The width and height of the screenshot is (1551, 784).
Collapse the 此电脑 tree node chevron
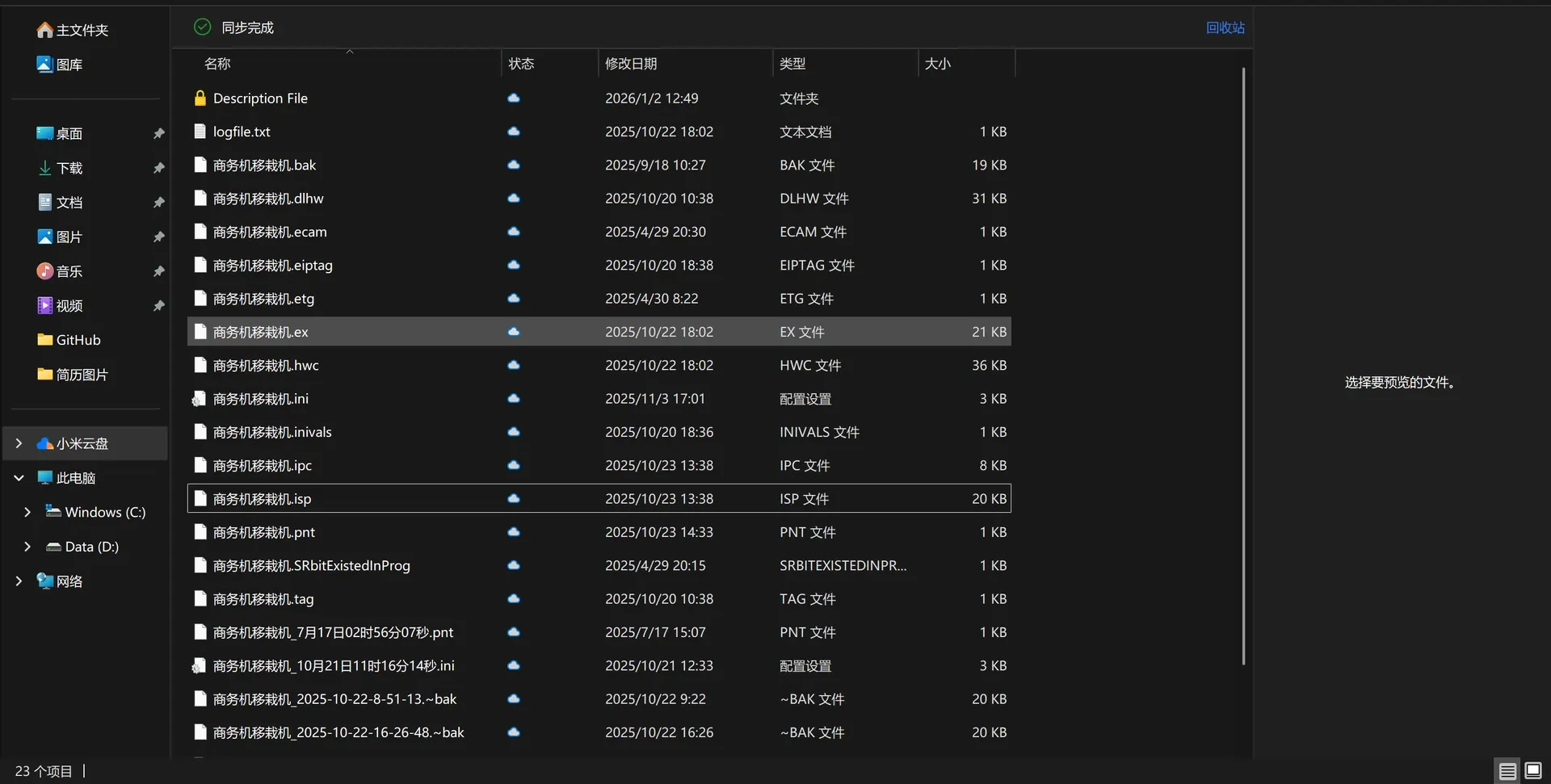coord(19,478)
